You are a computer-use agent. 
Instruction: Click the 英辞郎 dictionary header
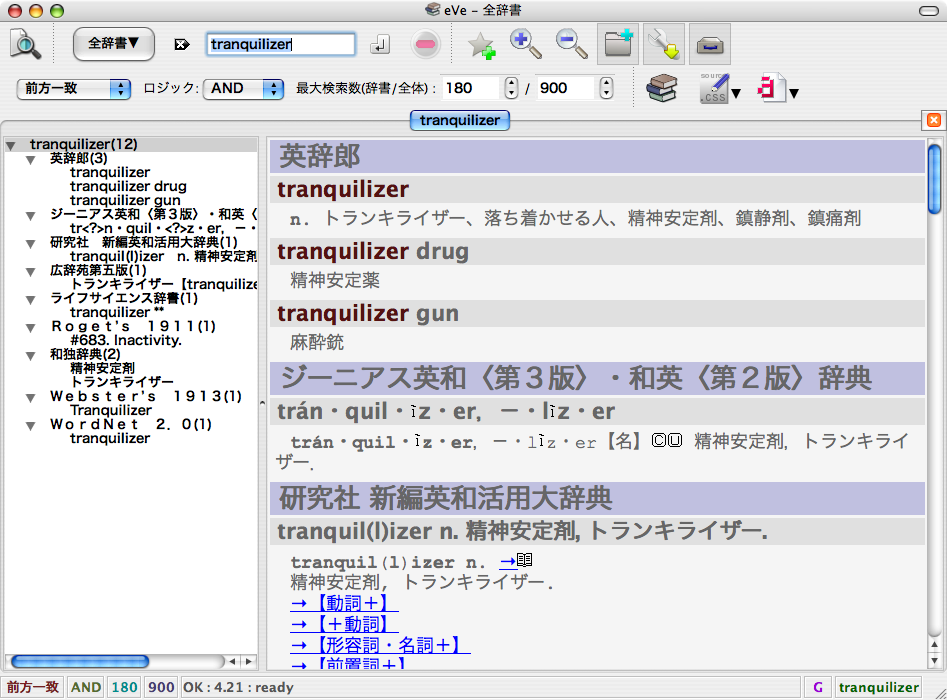[597, 156]
